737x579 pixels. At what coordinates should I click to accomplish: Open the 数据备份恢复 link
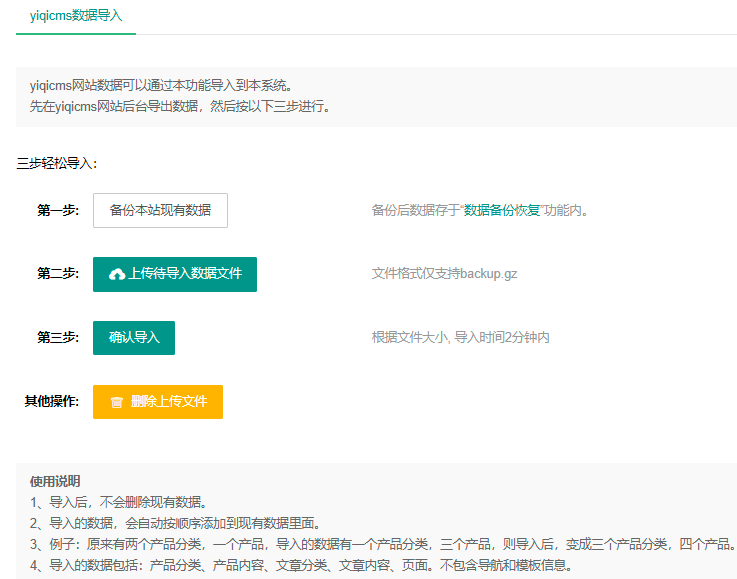[x=502, y=211]
